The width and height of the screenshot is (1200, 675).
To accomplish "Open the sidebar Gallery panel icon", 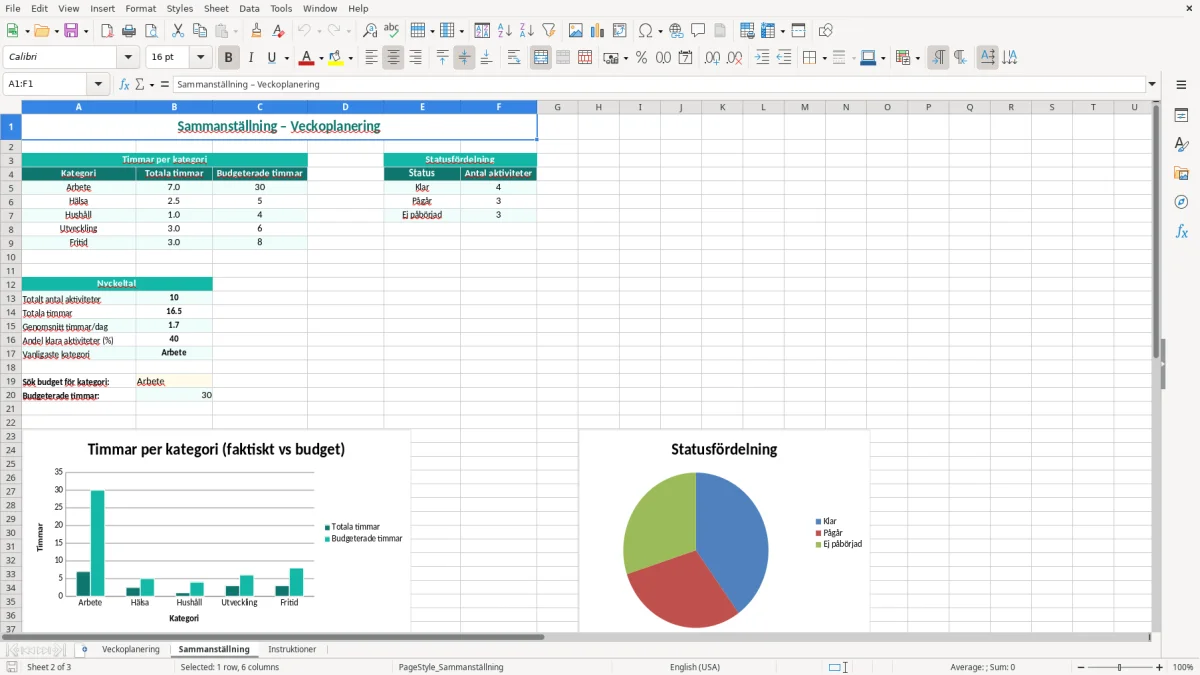I will point(1181,173).
